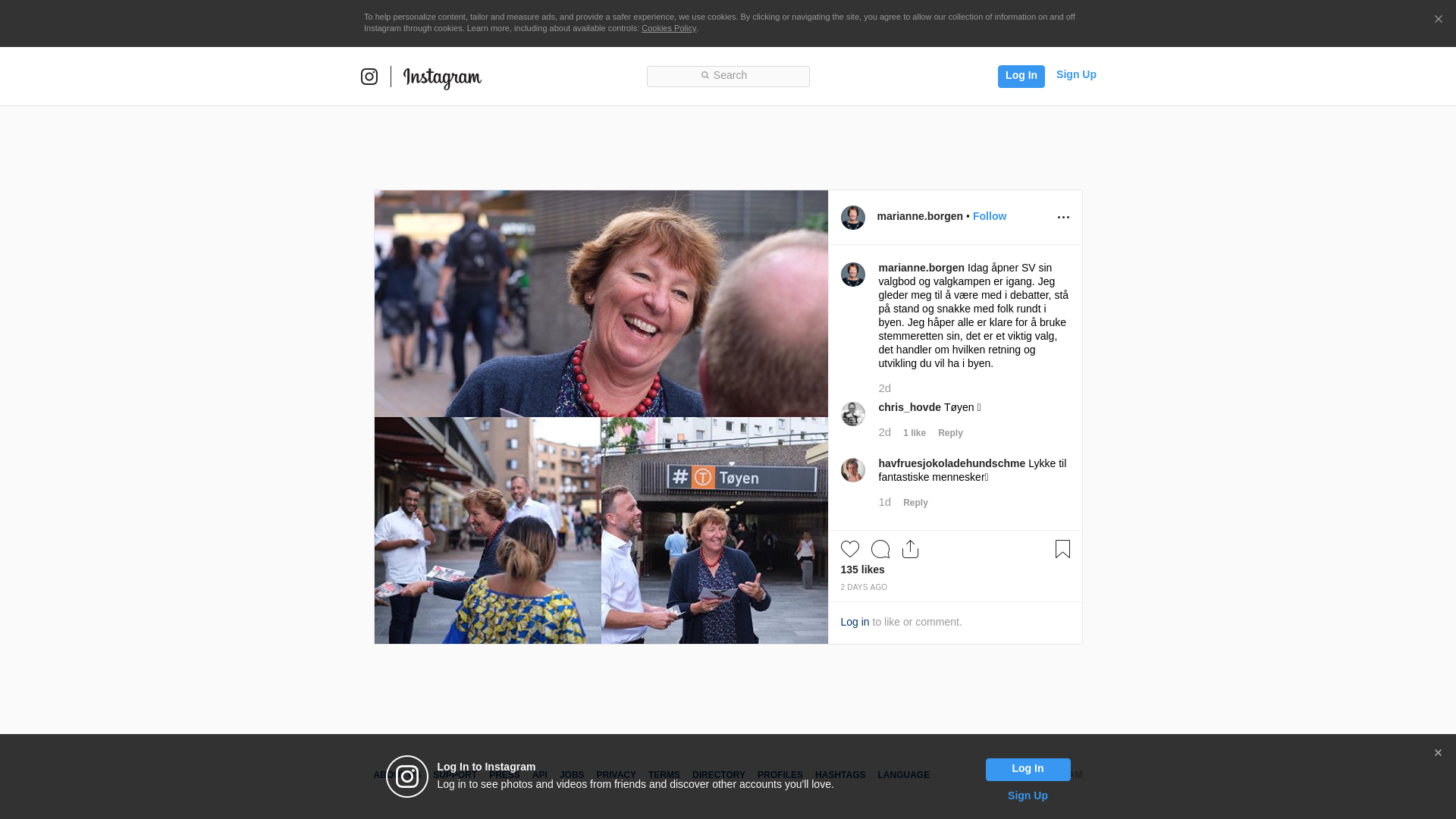Open marianne.borgen profile avatar in post header
The width and height of the screenshot is (1456, 819).
tap(853, 218)
